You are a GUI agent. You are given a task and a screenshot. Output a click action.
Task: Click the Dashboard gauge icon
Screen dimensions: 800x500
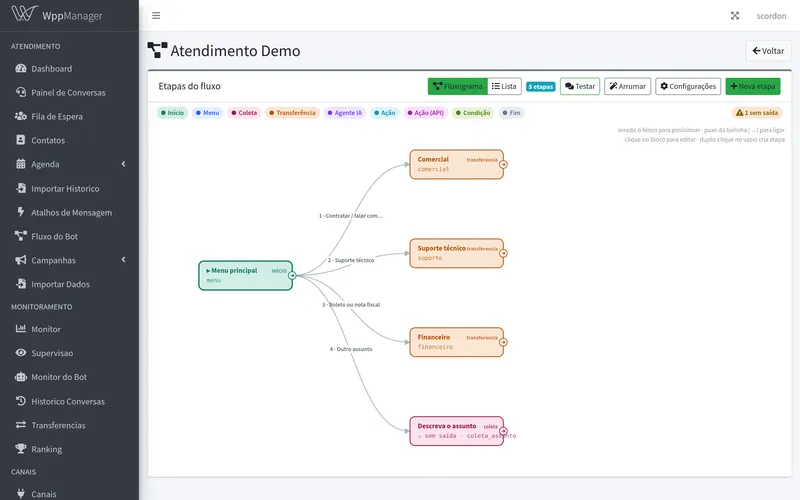click(x=20, y=68)
